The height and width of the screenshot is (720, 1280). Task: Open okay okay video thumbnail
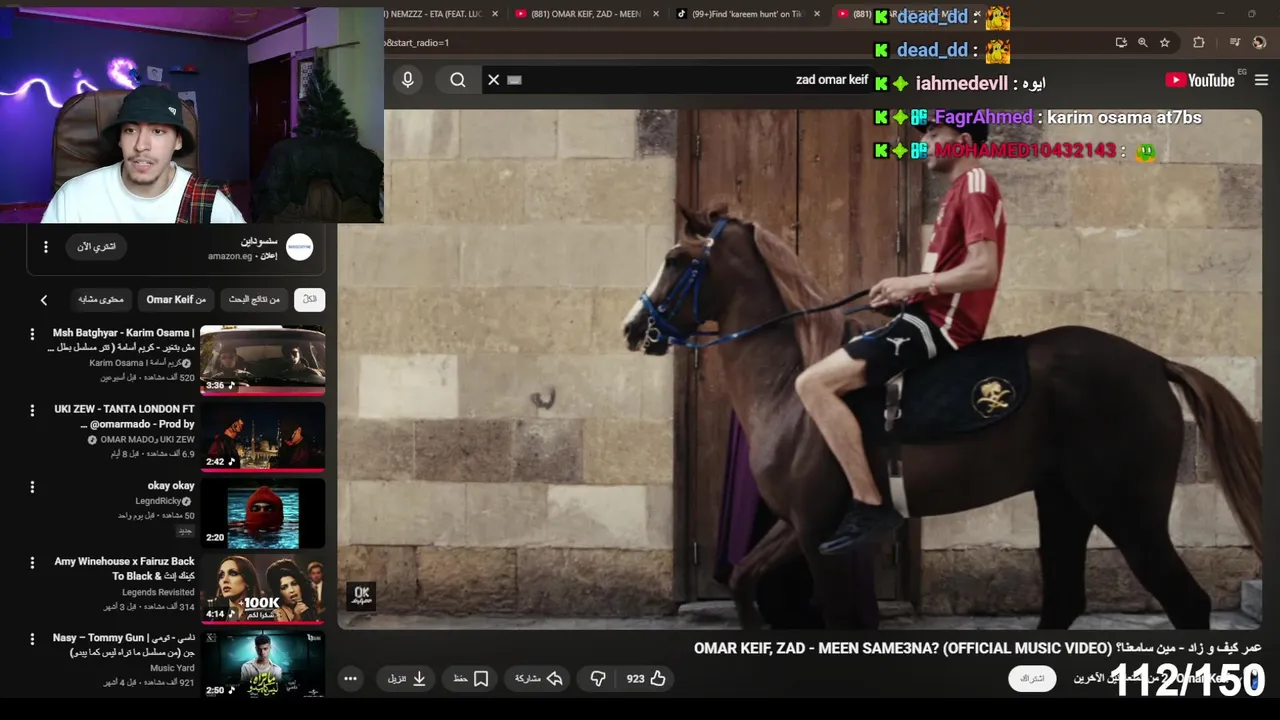pyautogui.click(x=263, y=513)
